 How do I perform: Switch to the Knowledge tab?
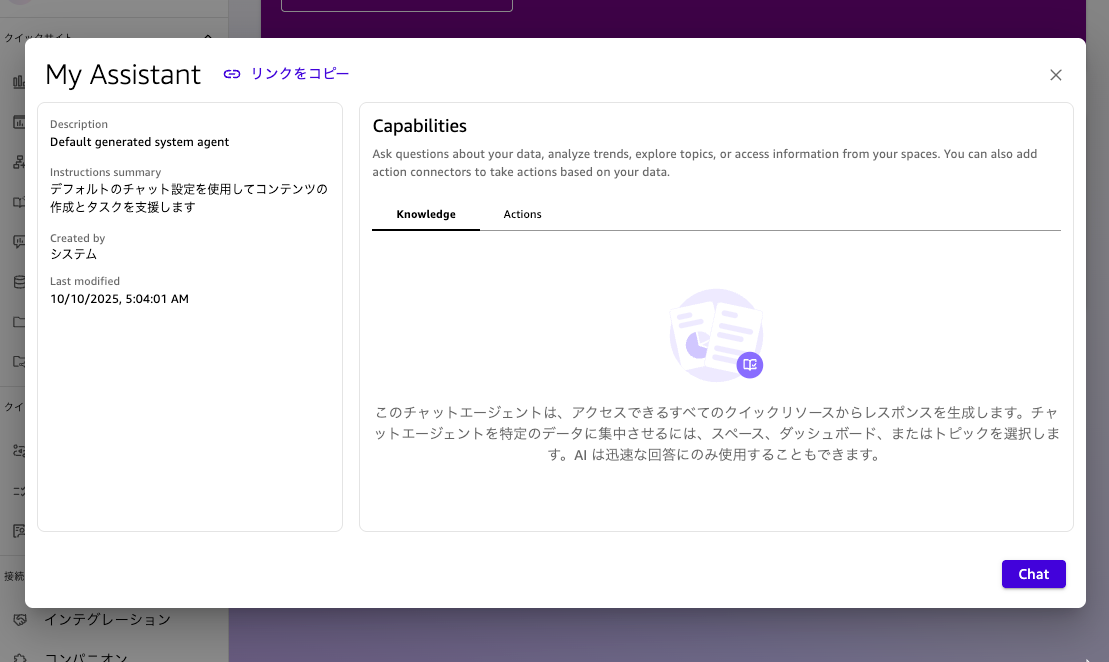click(426, 214)
